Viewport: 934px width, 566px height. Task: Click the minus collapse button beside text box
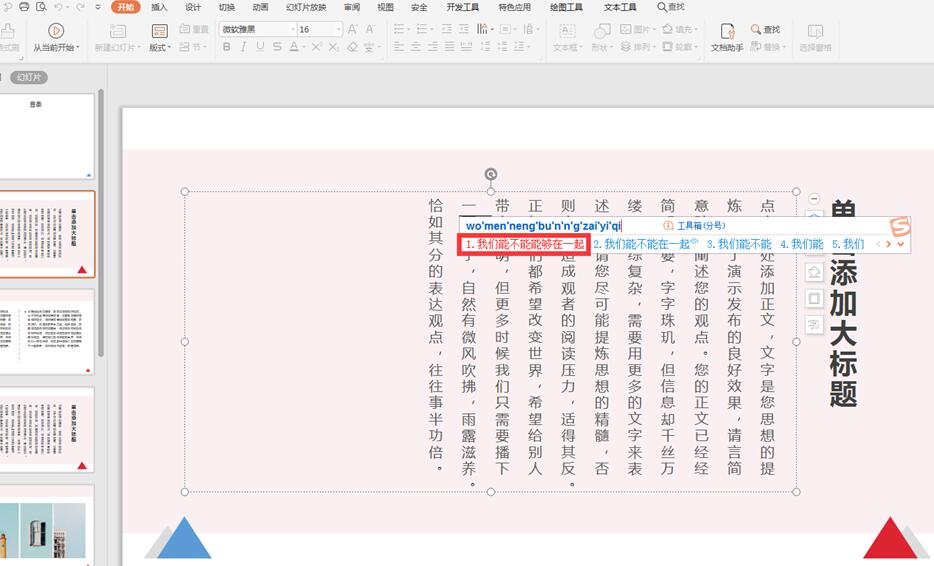(814, 199)
